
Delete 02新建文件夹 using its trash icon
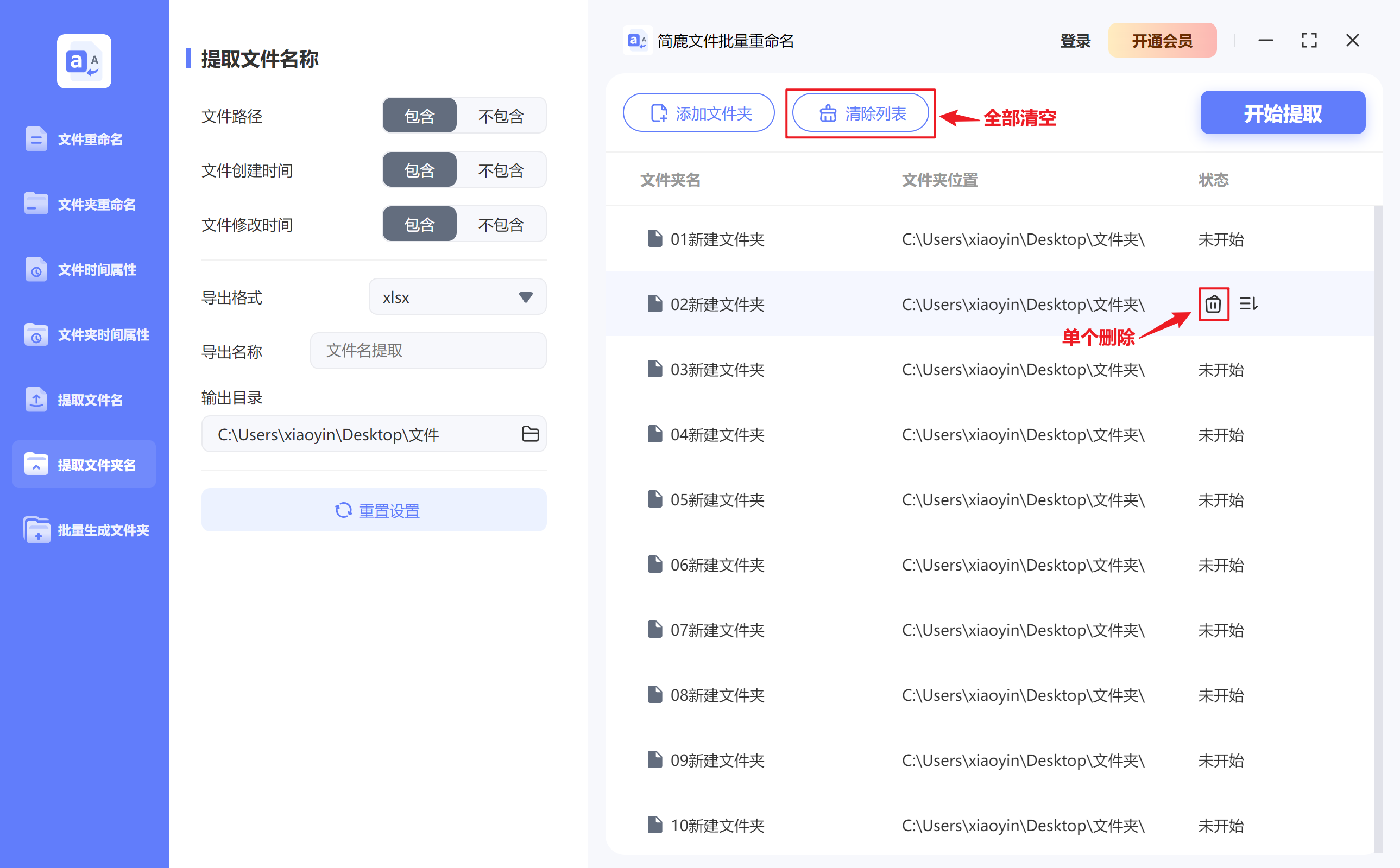[1213, 304]
